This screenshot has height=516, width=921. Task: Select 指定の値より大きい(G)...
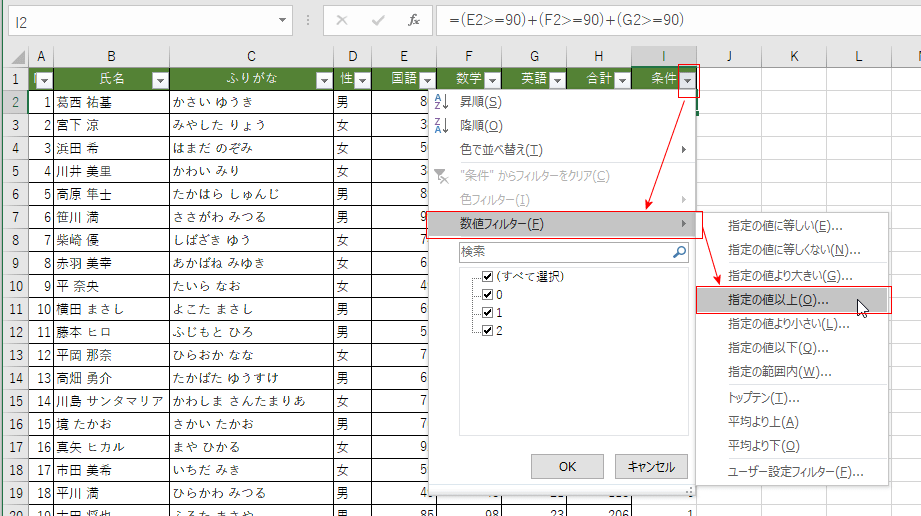tap(792, 276)
